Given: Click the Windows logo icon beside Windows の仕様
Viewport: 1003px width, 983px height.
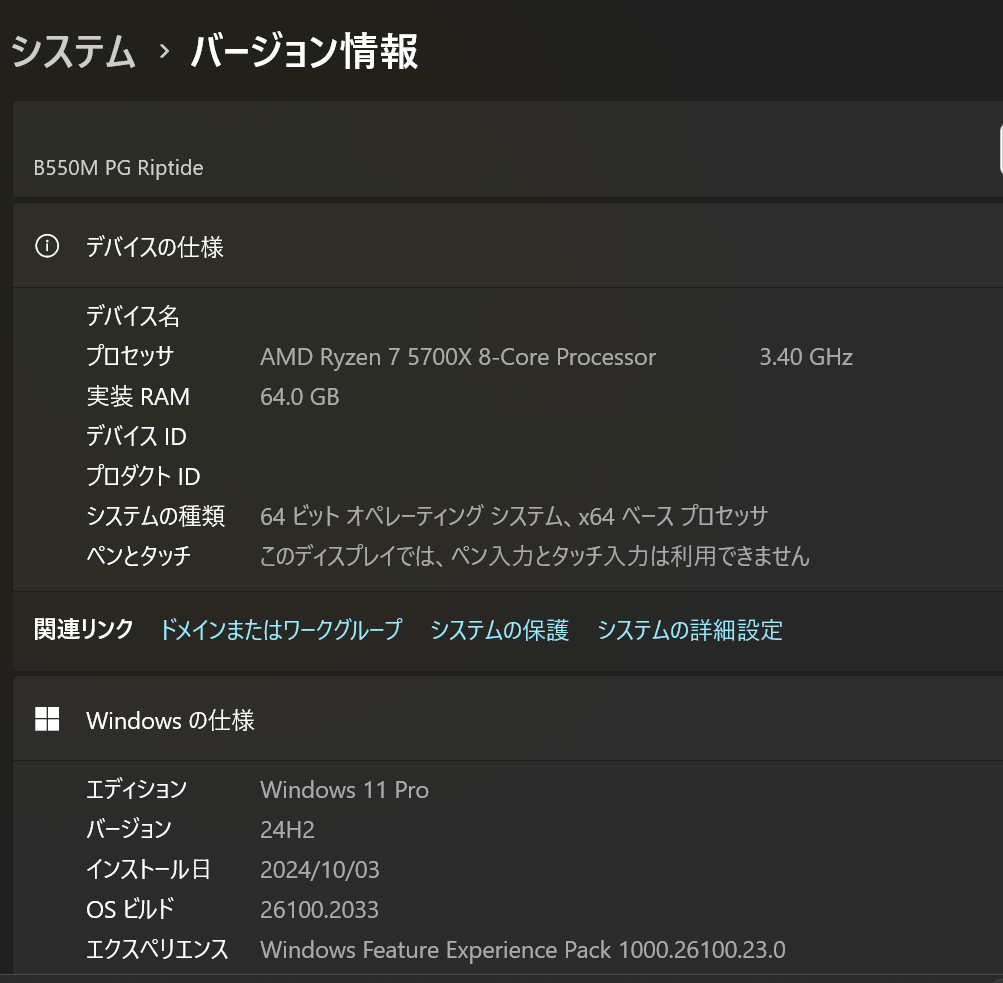Looking at the screenshot, I should tap(47, 719).
